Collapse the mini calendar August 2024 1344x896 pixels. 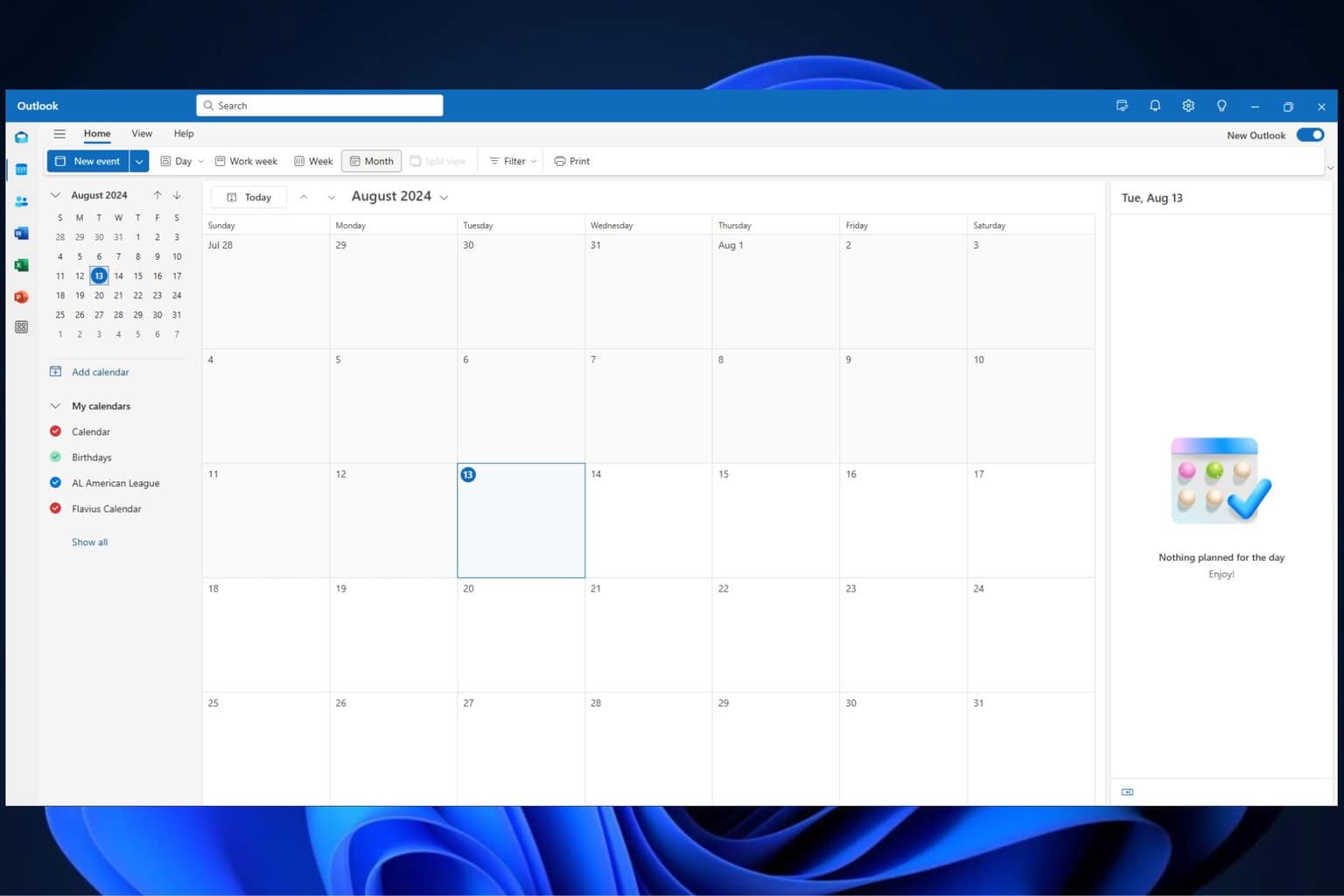(55, 195)
